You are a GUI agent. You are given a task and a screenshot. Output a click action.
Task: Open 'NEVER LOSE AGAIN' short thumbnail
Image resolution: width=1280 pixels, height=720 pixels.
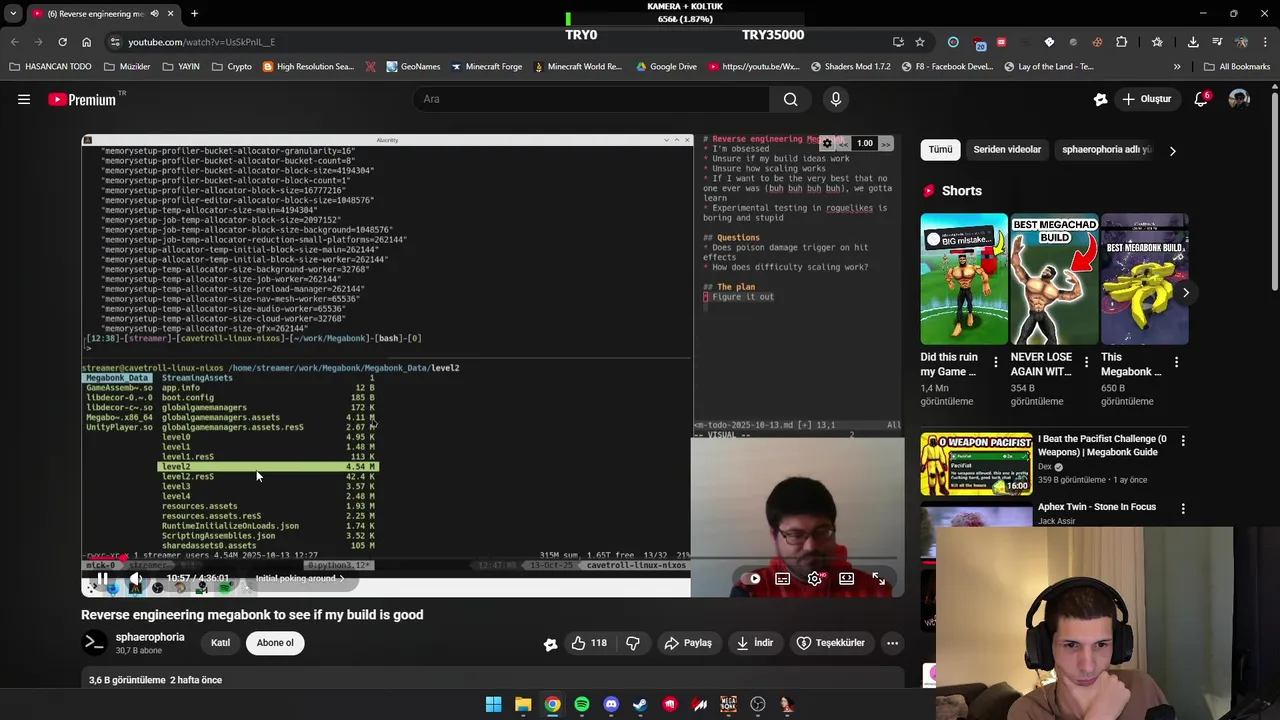point(1054,279)
